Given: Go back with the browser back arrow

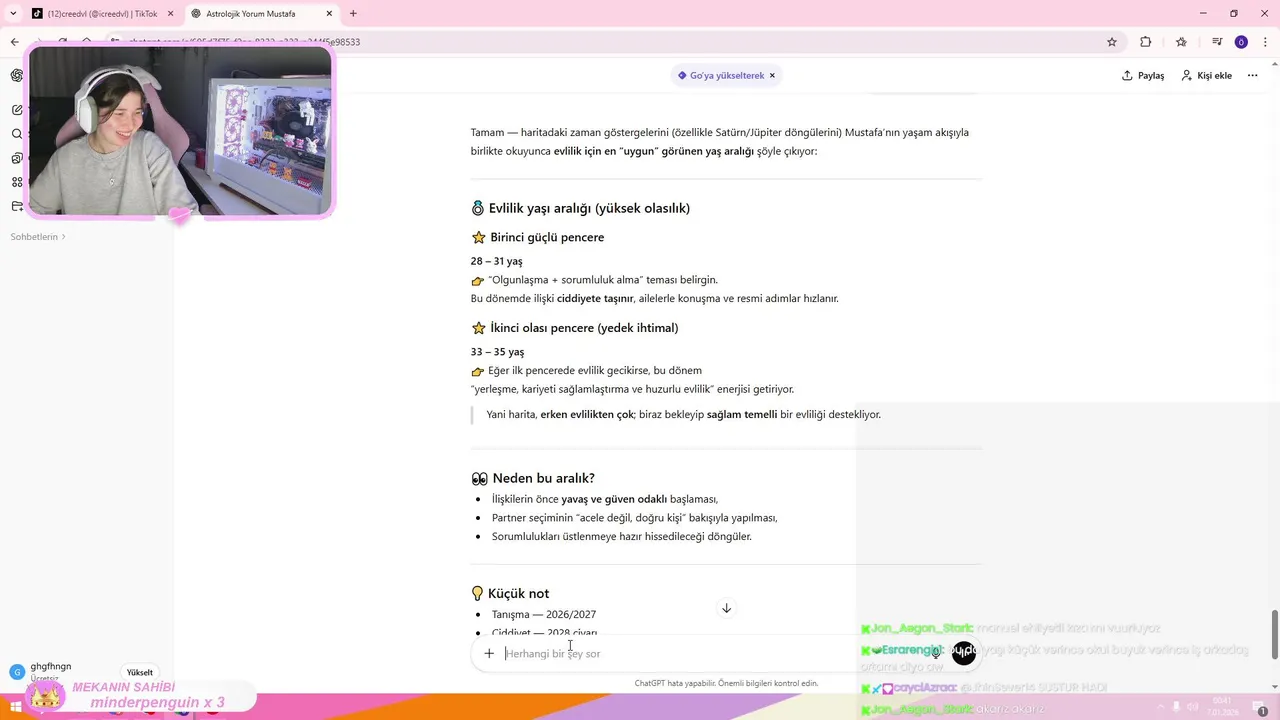Looking at the screenshot, I should [14, 42].
